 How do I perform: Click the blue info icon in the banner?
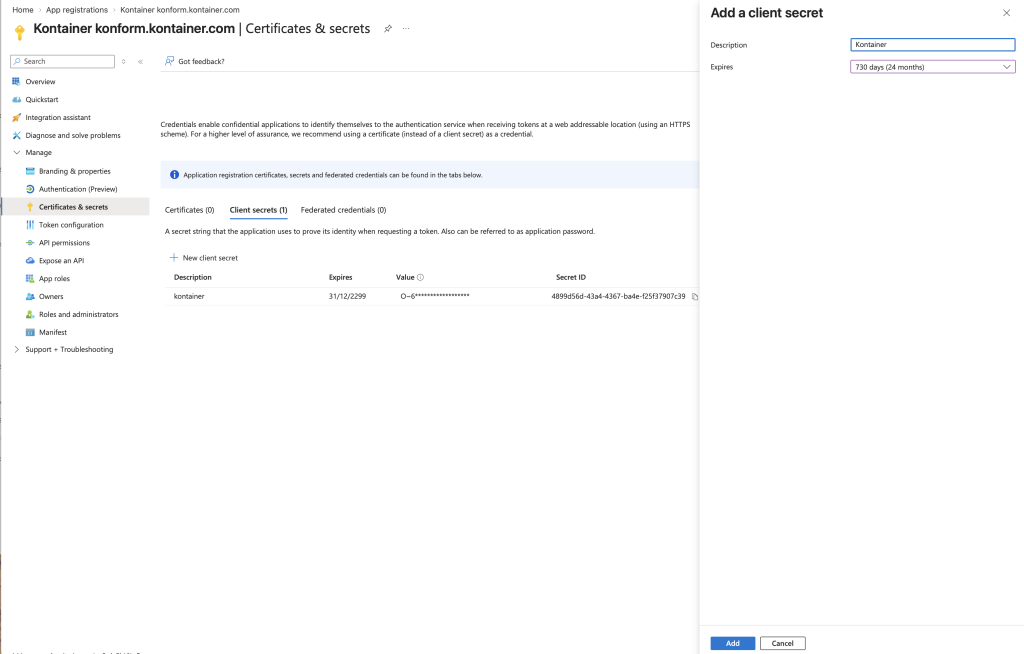174,175
